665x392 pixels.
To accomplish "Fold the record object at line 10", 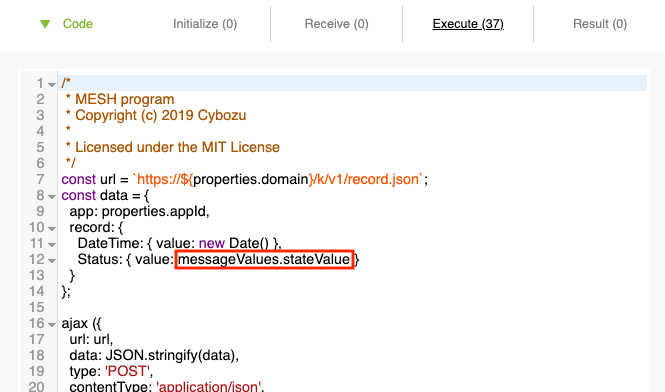I will (52, 229).
